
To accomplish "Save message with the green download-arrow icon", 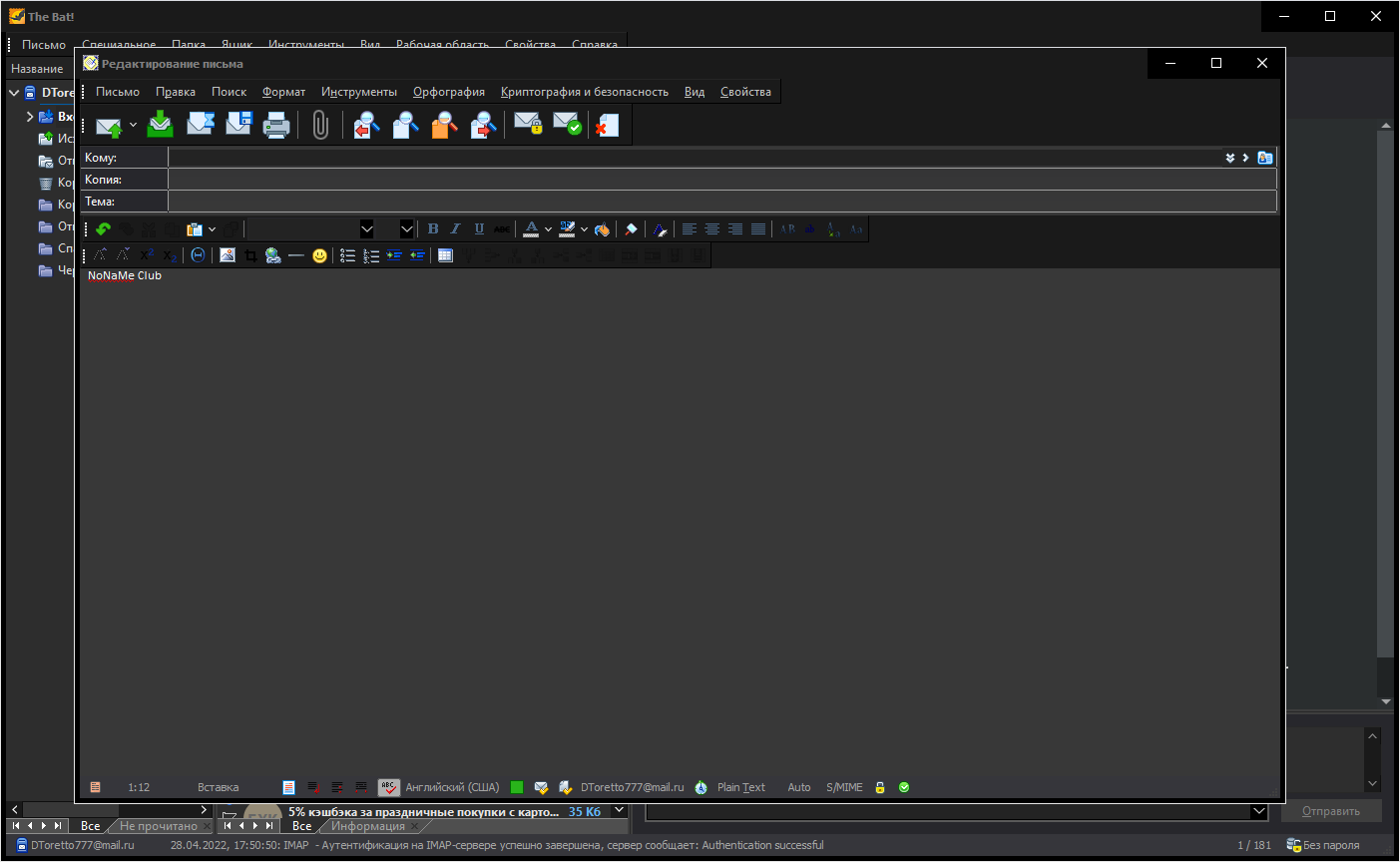I will (x=160, y=125).
